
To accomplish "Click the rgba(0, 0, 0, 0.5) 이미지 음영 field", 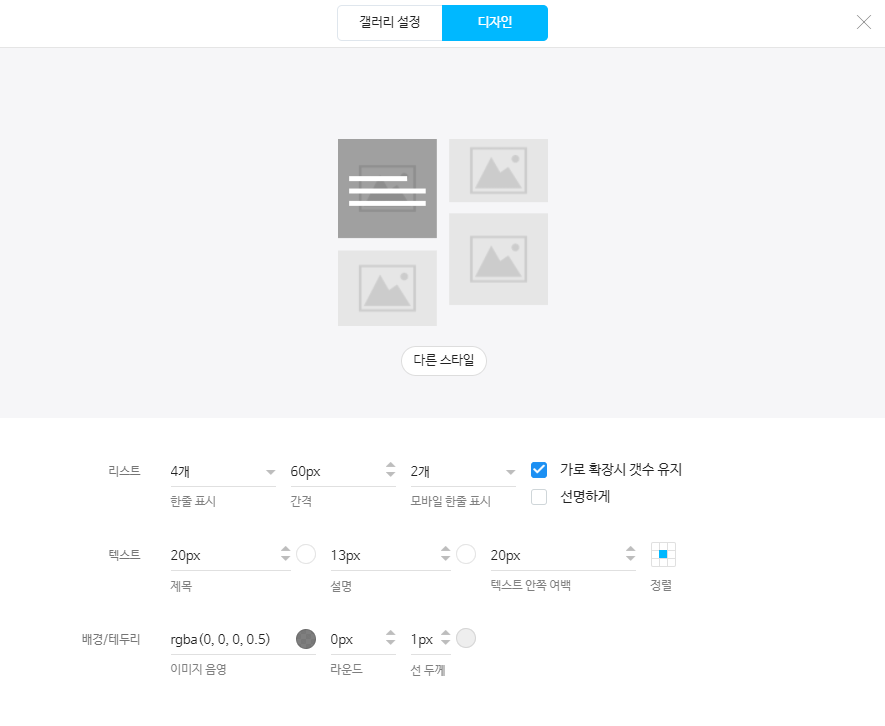I will 231,640.
